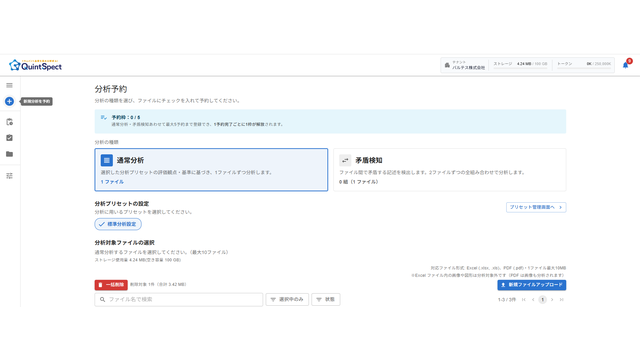Toggle the 選択中のみ filter
The height and width of the screenshot is (360, 640).
[x=287, y=299]
